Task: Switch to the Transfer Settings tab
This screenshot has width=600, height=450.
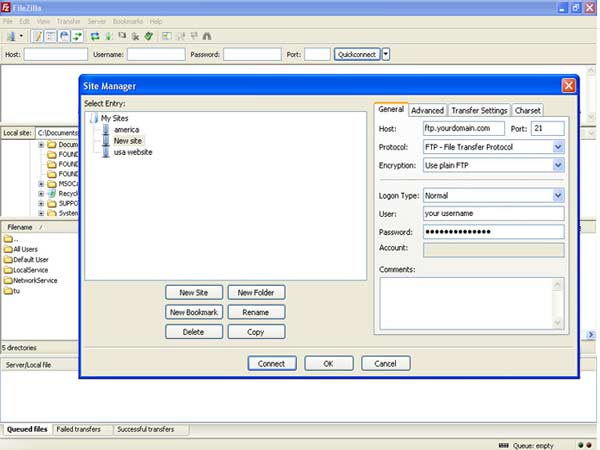Action: pyautogui.click(x=479, y=111)
